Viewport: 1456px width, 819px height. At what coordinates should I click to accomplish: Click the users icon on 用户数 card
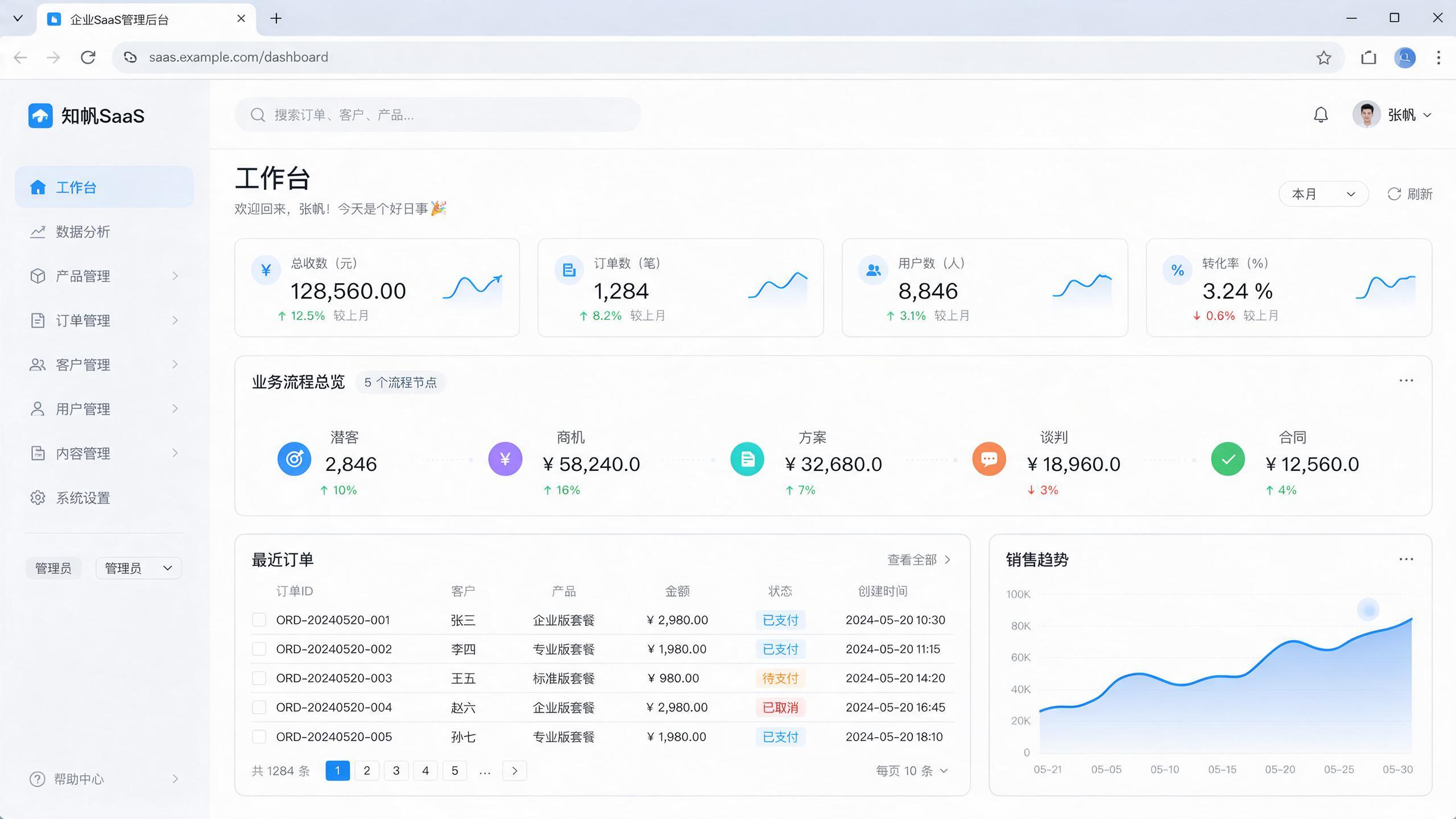click(x=873, y=270)
